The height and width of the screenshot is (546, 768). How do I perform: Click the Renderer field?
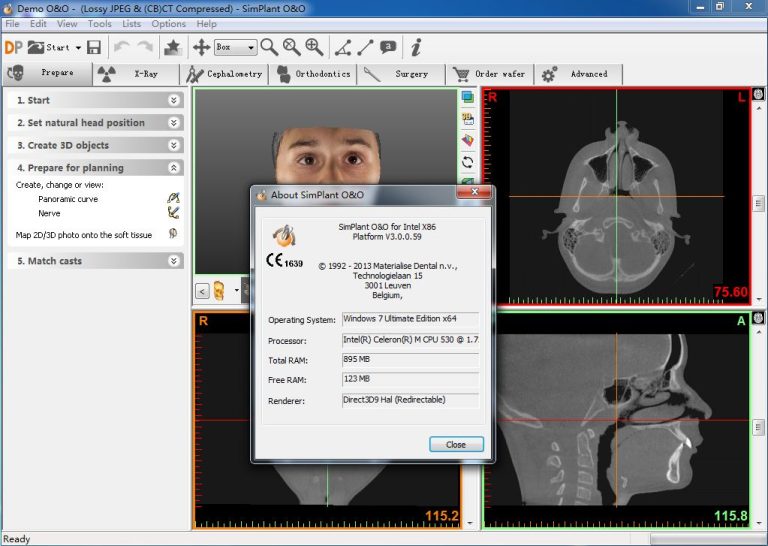coord(410,400)
